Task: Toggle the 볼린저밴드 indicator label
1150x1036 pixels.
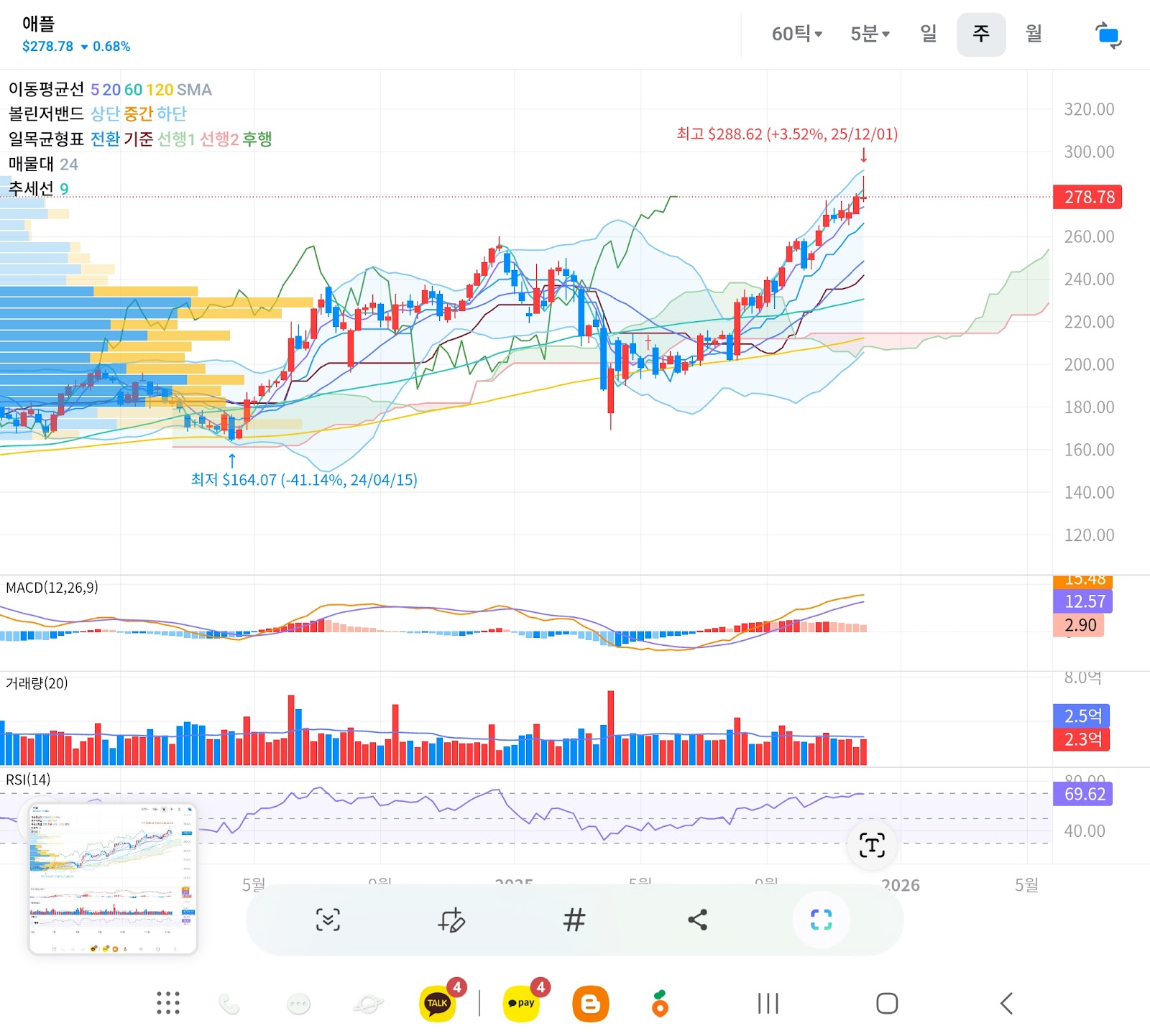Action: [46, 114]
